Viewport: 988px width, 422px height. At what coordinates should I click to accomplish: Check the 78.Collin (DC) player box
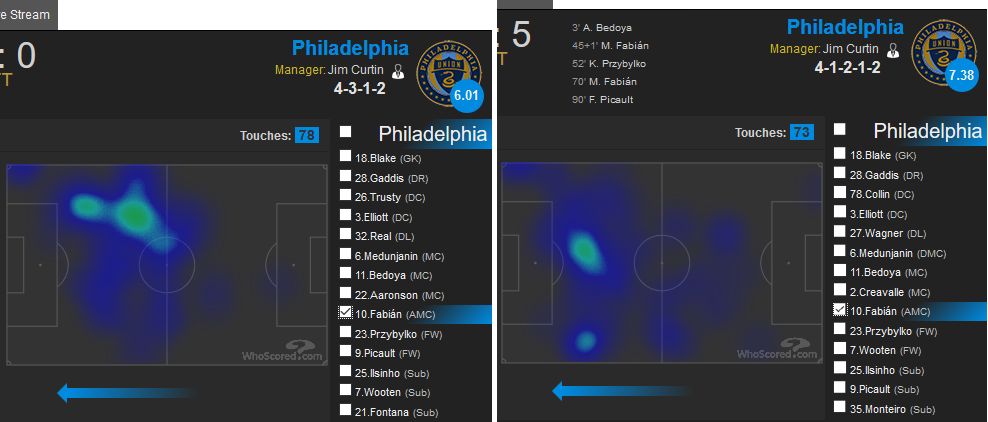point(840,194)
